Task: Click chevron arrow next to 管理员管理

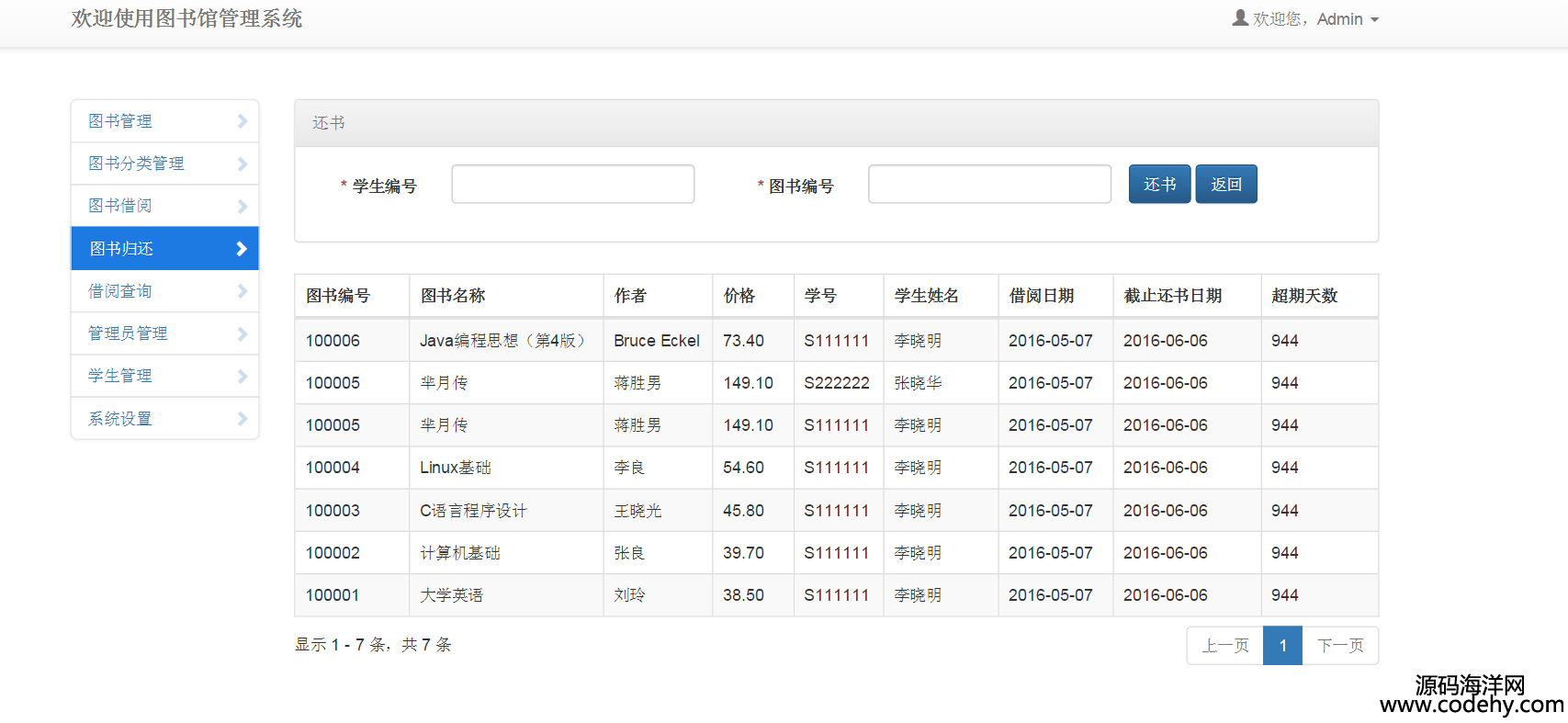Action: (243, 333)
